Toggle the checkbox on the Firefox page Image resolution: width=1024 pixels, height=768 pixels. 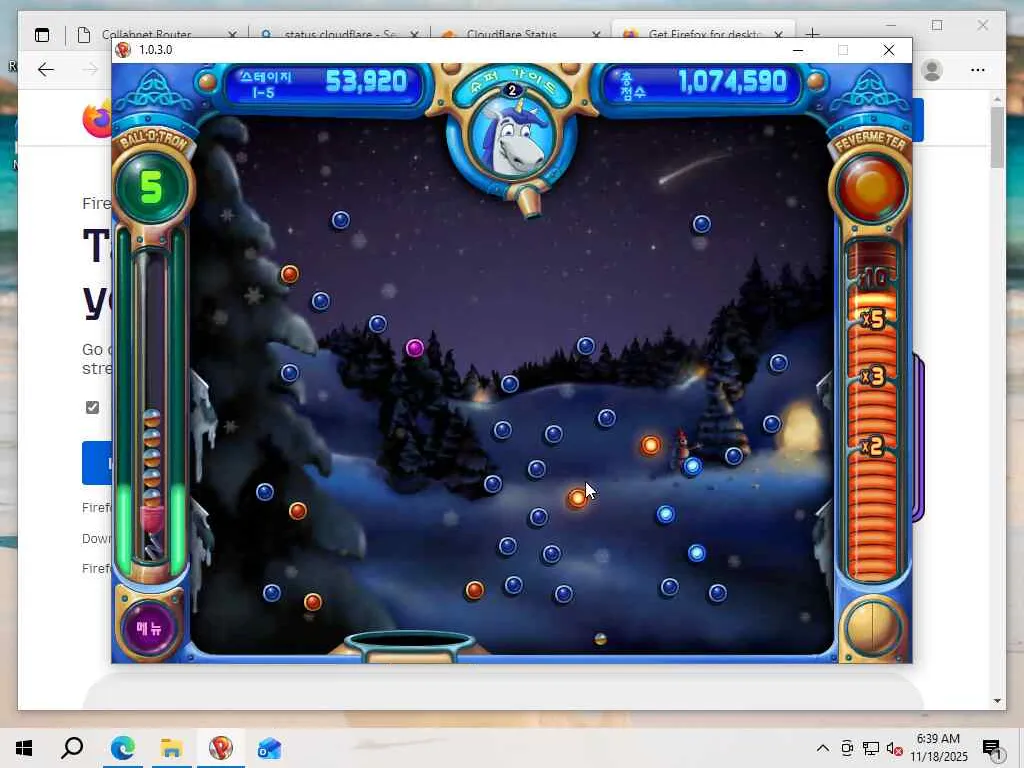pyautogui.click(x=93, y=408)
